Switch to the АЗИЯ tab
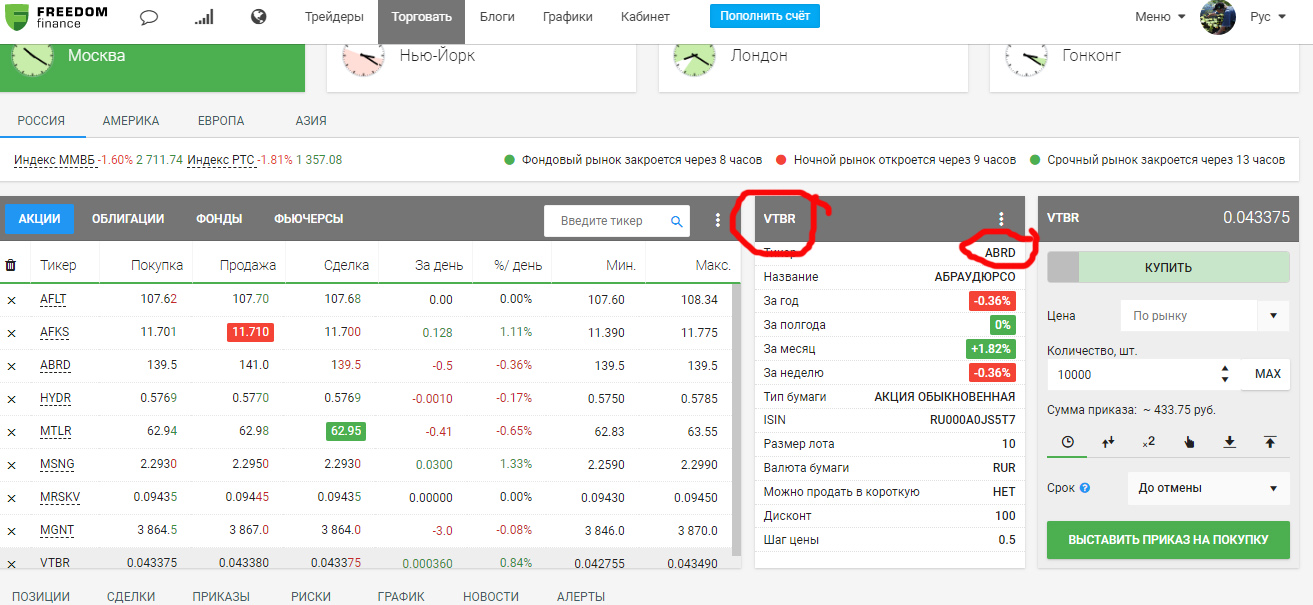 (310, 121)
